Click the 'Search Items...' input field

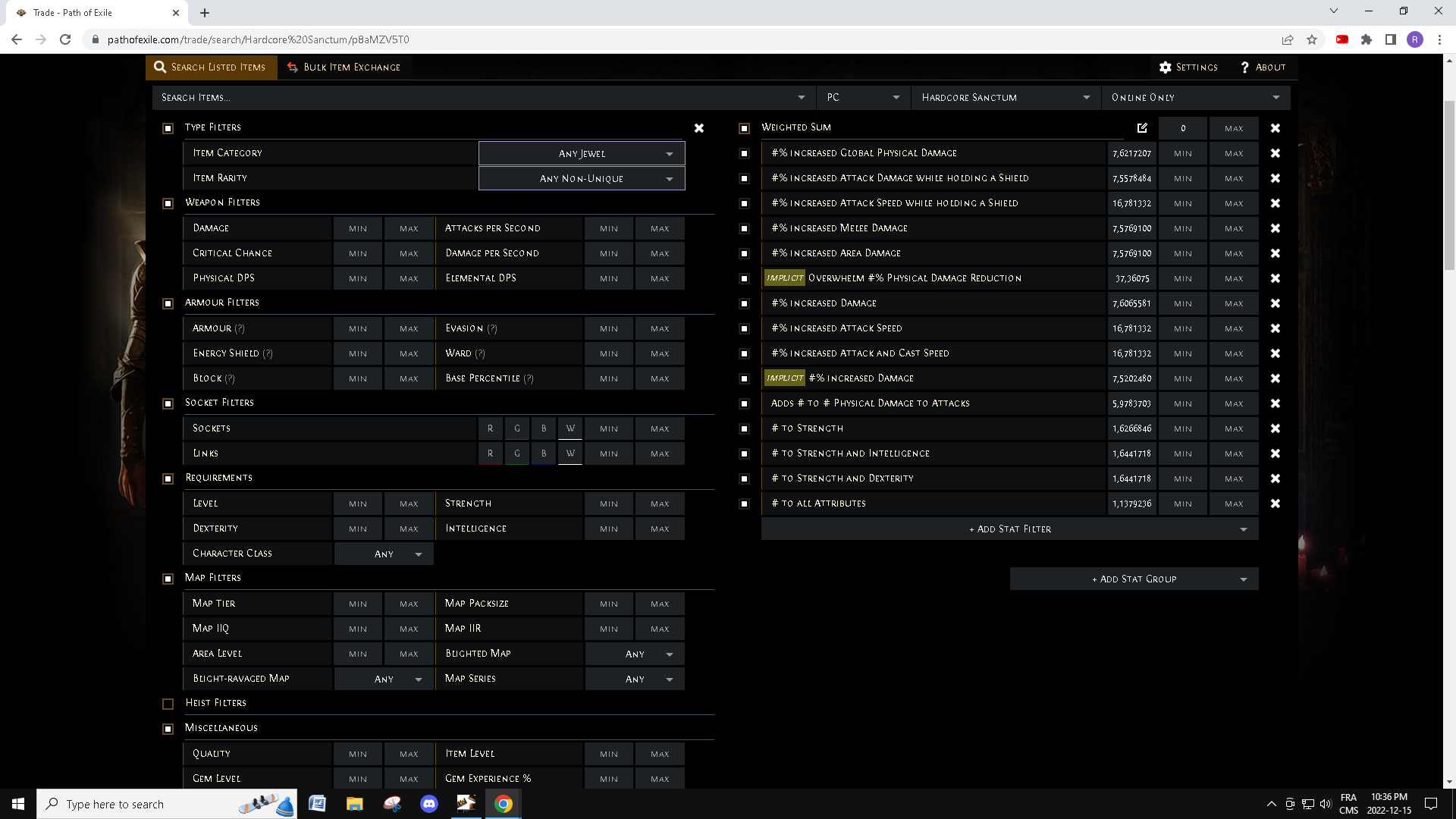click(x=478, y=97)
